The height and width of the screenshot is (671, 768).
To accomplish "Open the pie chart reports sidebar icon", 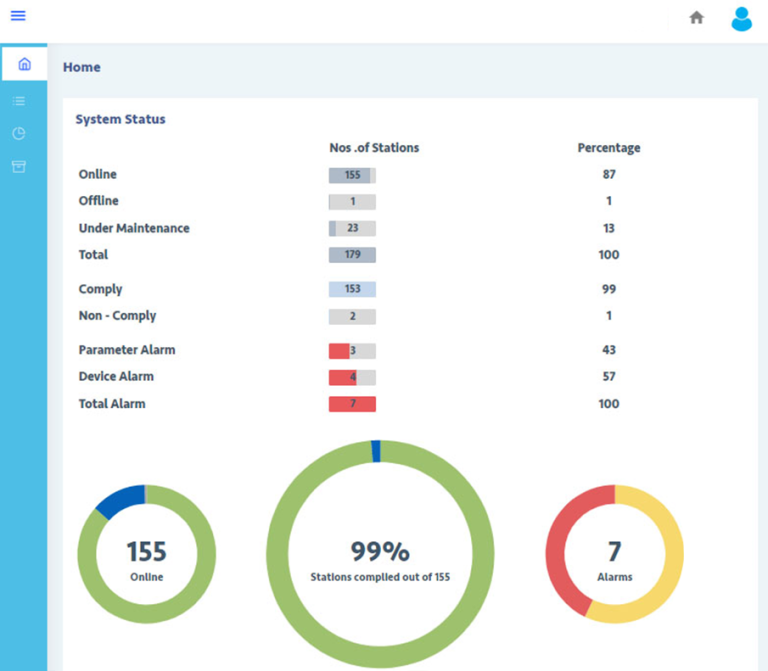I will point(19,133).
